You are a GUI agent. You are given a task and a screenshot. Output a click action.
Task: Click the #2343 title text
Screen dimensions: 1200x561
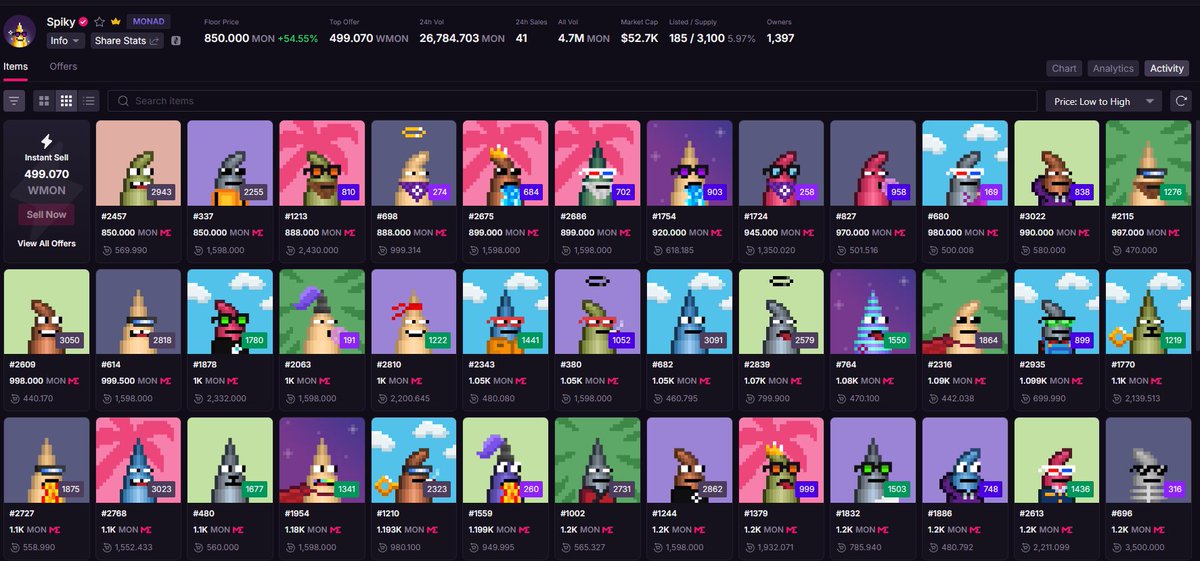(482, 365)
